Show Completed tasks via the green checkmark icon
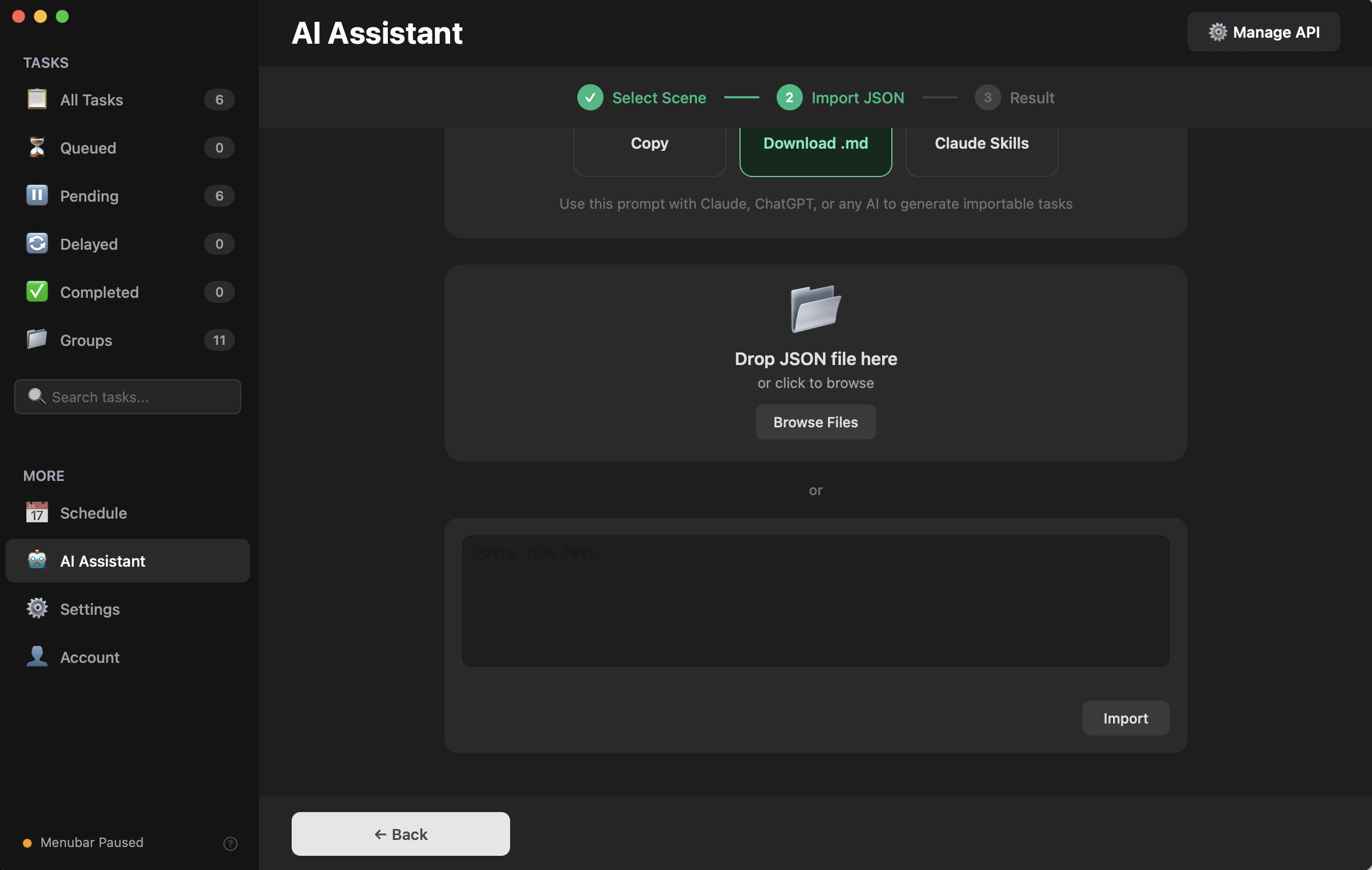Viewport: 1372px width, 870px height. click(36, 291)
